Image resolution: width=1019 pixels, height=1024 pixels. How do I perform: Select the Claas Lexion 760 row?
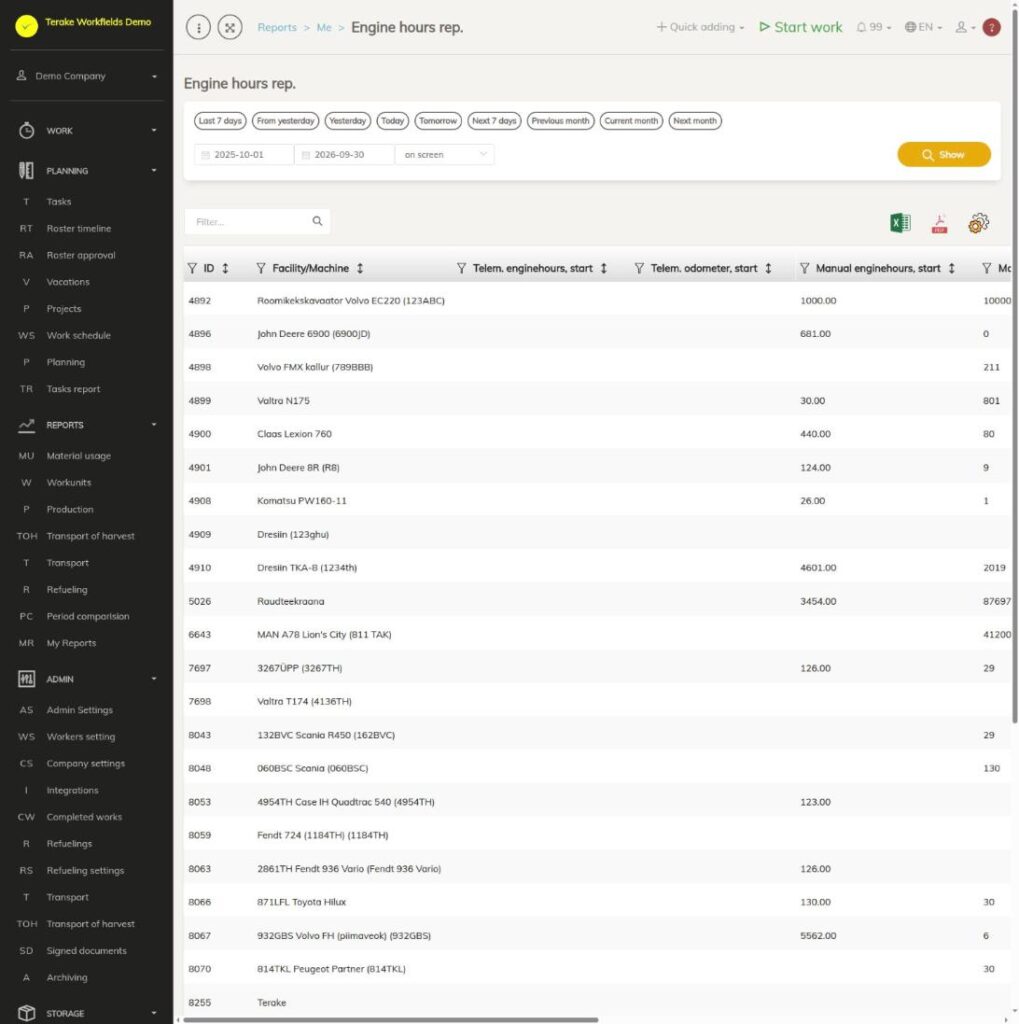click(597, 434)
